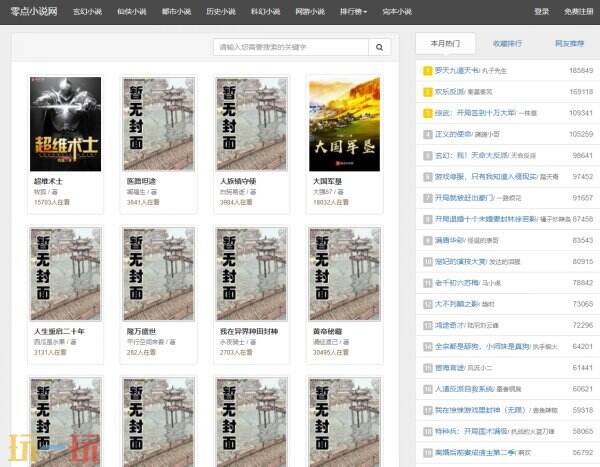Open the placeholder cover above 我在异界种田封神

click(251, 274)
